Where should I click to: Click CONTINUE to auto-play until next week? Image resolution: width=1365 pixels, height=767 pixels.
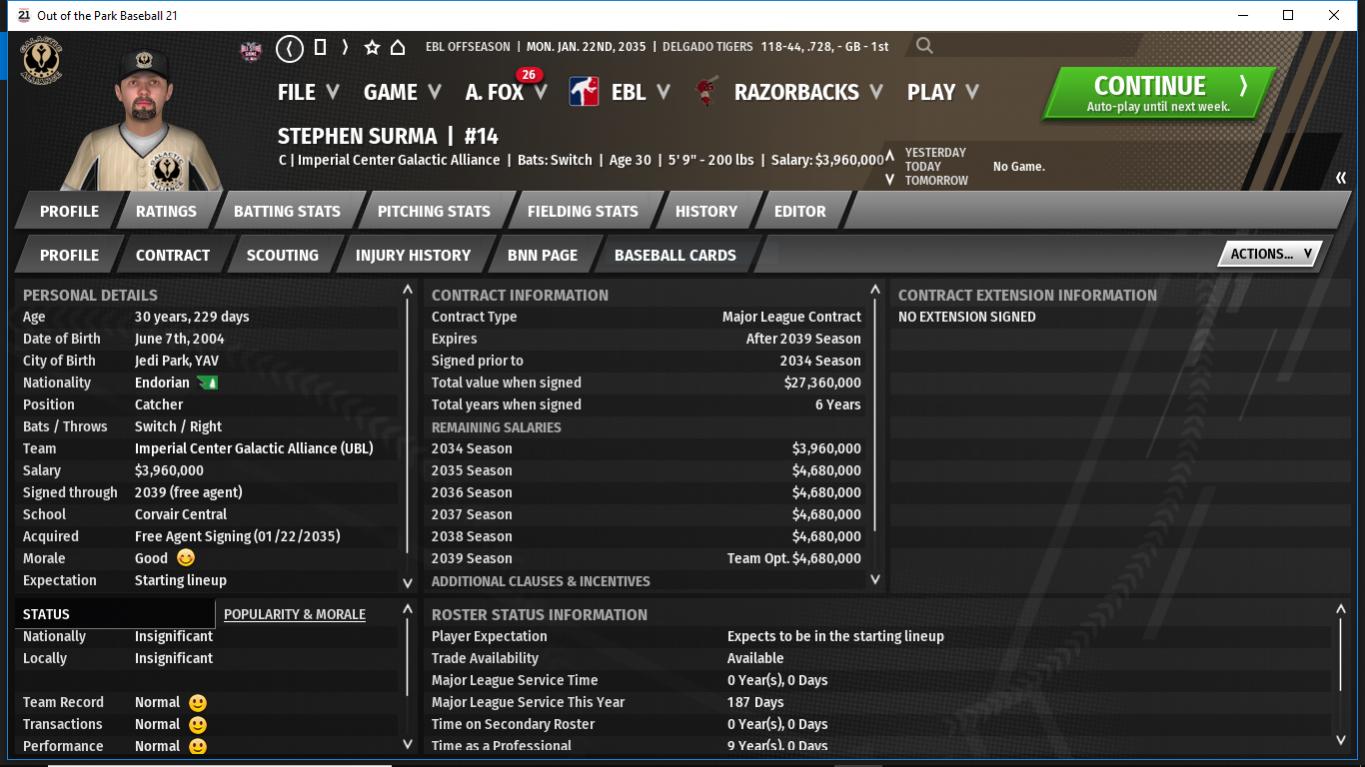pos(1158,93)
